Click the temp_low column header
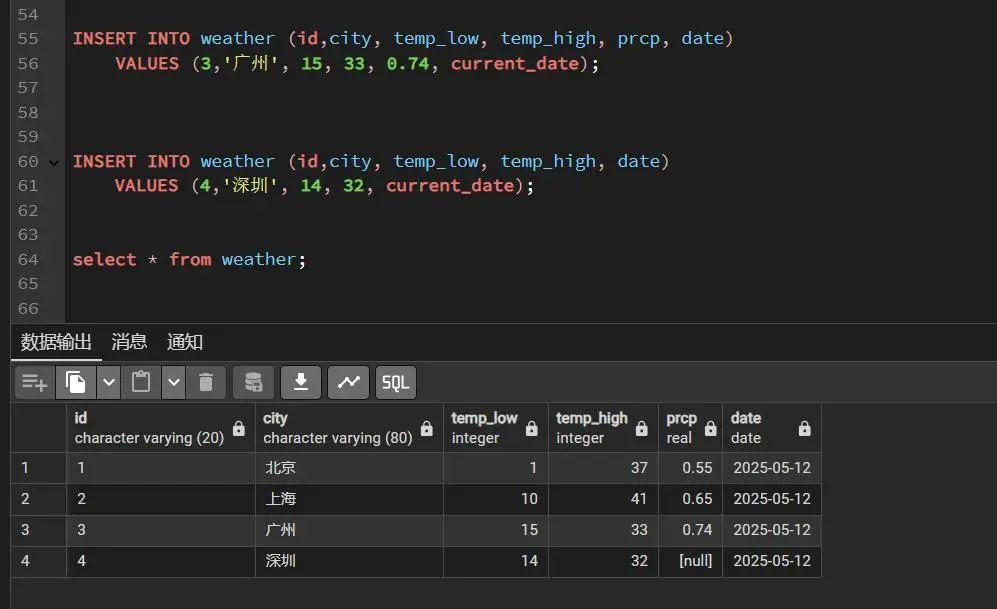 pyautogui.click(x=496, y=428)
